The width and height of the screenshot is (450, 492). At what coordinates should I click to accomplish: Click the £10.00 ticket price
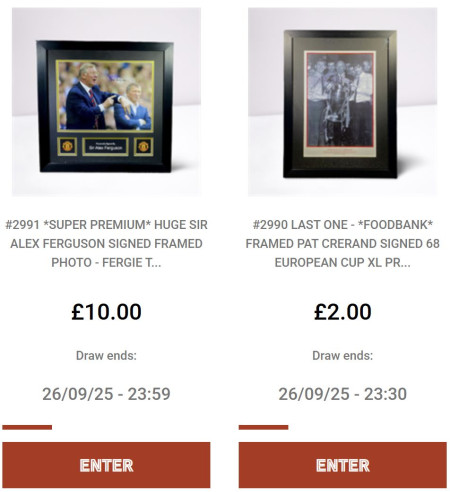tap(106, 312)
